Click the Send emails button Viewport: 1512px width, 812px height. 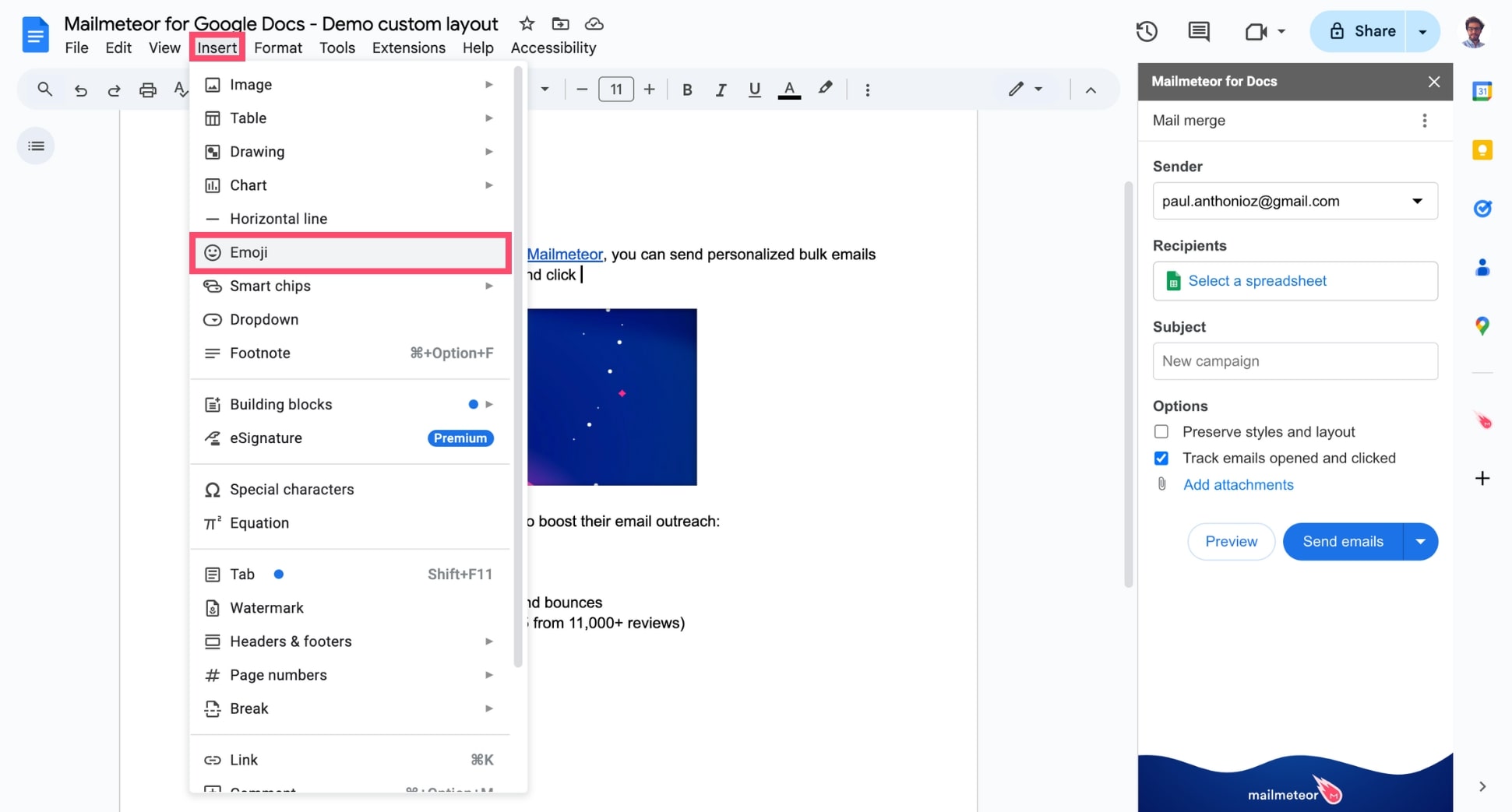tap(1343, 542)
